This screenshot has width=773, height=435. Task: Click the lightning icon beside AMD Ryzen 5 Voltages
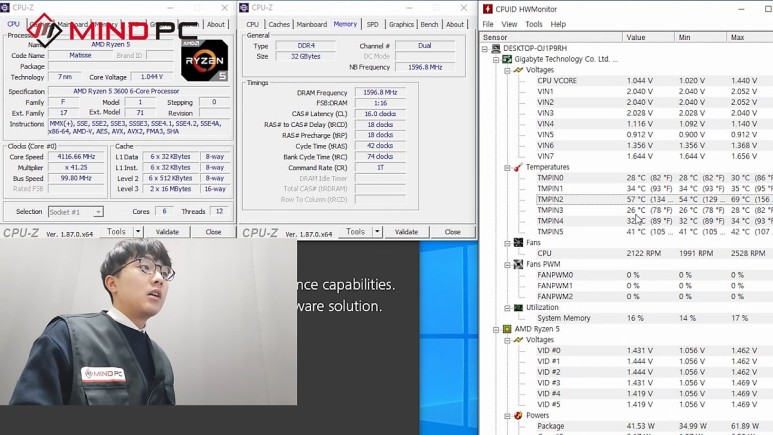[x=518, y=340]
